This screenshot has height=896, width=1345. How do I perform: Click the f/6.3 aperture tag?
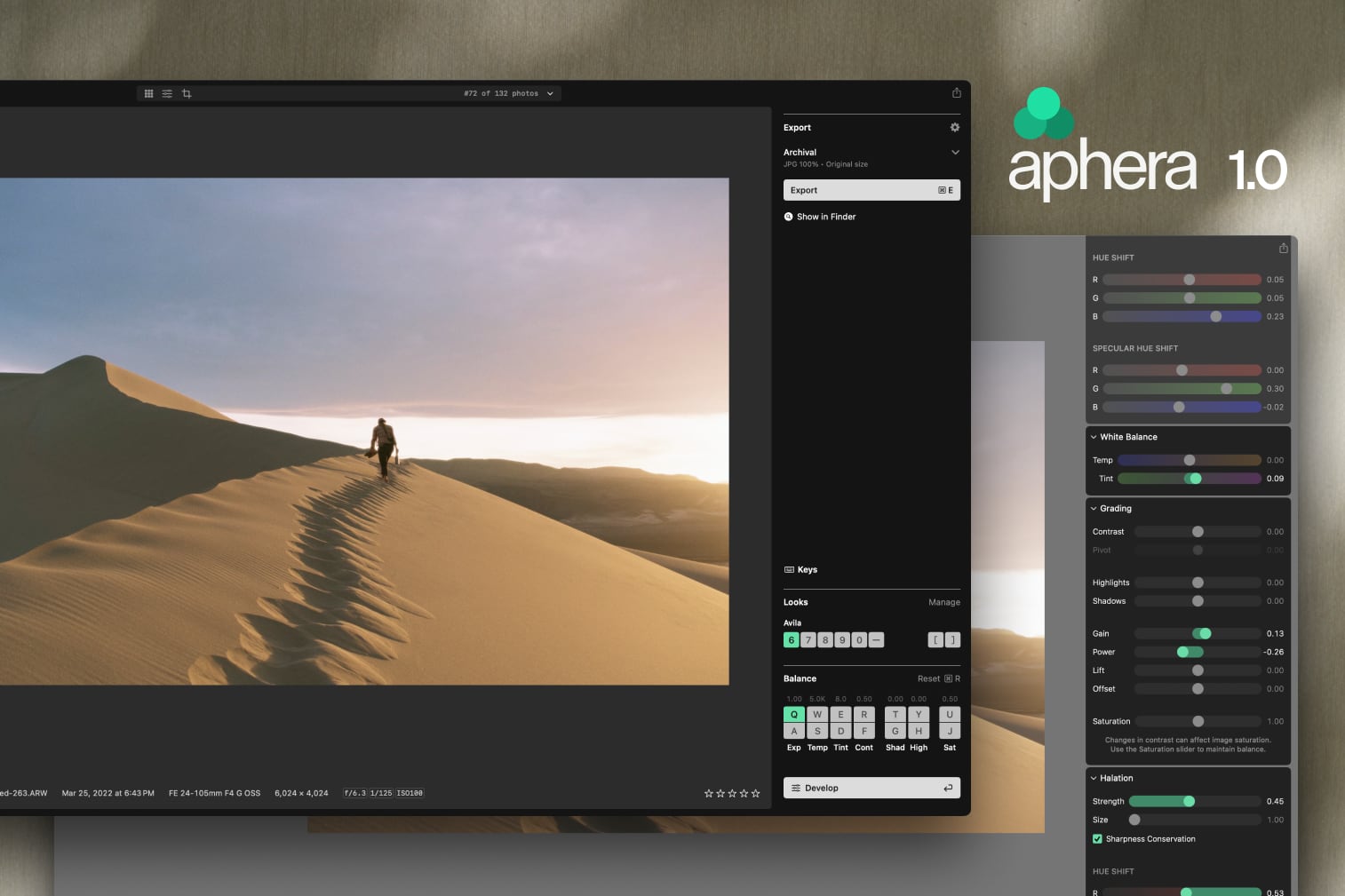click(355, 793)
